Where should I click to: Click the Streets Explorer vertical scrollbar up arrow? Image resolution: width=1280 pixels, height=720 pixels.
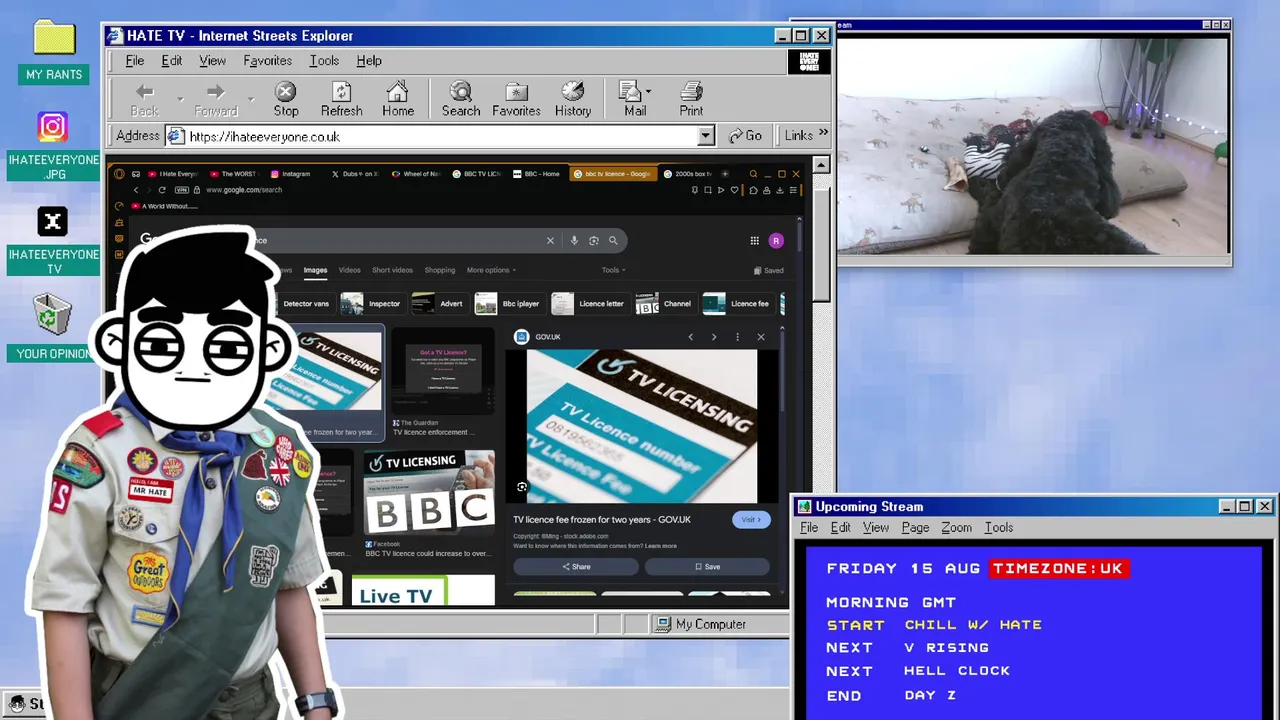click(x=822, y=165)
